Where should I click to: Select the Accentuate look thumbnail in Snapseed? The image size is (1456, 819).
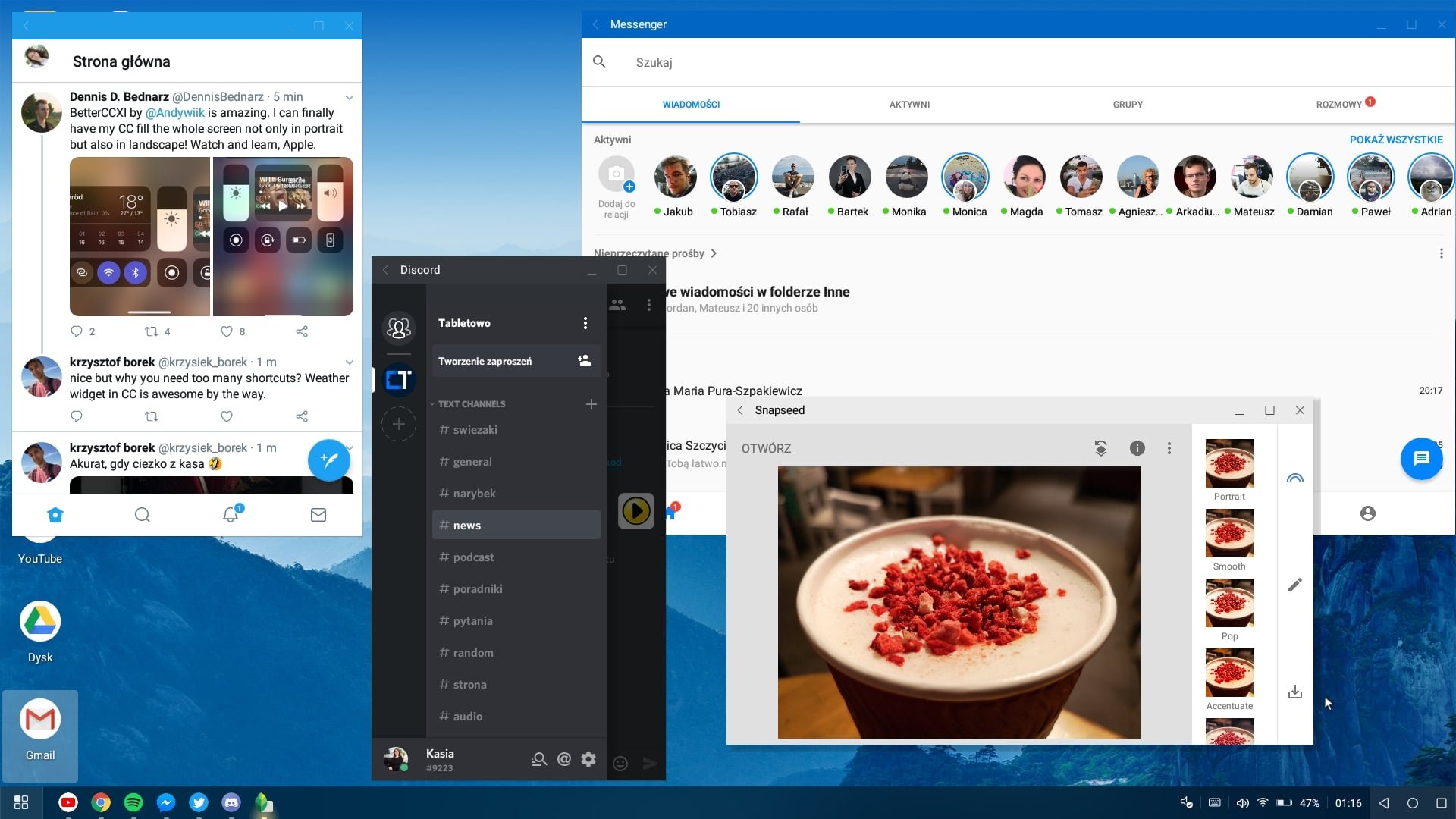[1229, 673]
